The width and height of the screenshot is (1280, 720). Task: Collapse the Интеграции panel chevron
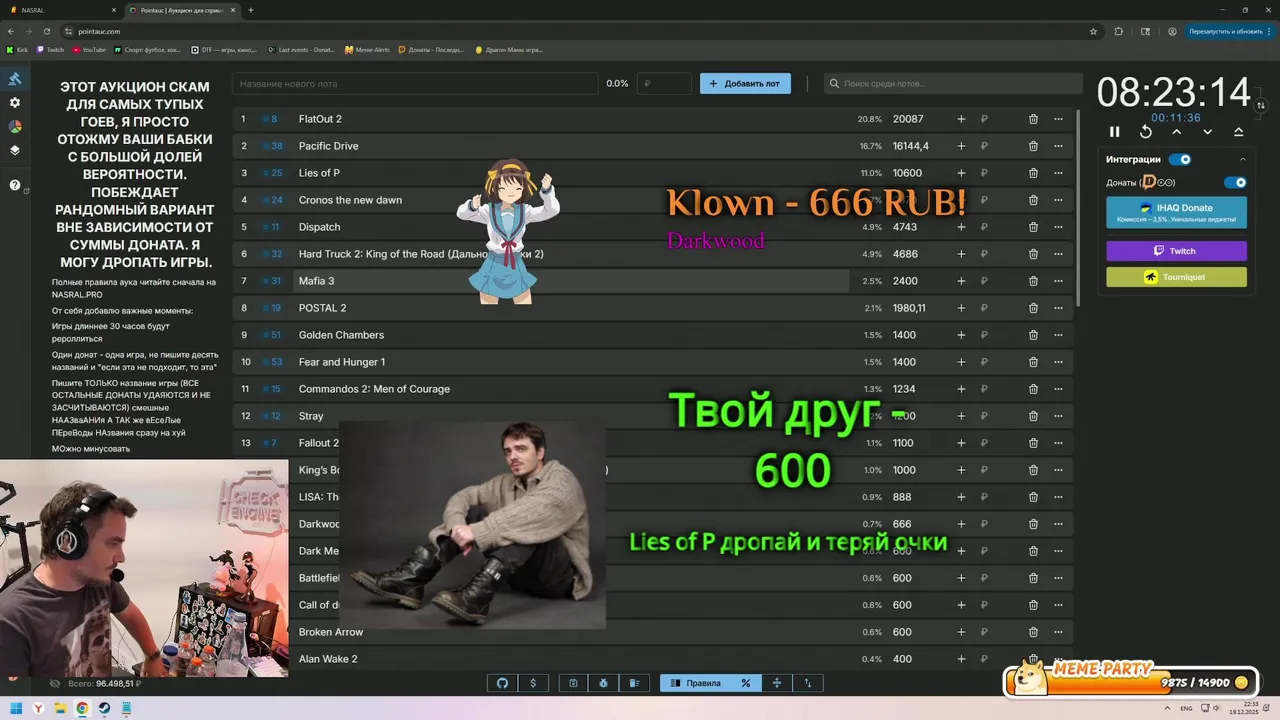1243,159
